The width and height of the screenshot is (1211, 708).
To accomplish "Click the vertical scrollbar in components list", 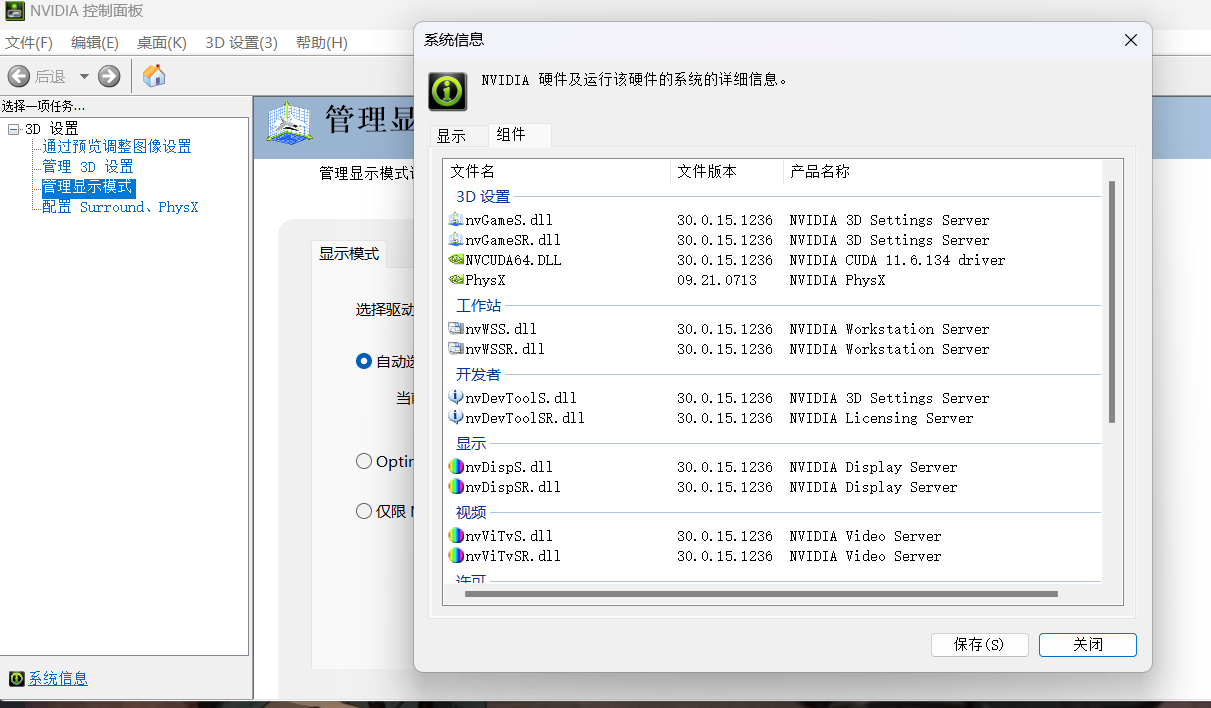I will (x=1112, y=302).
